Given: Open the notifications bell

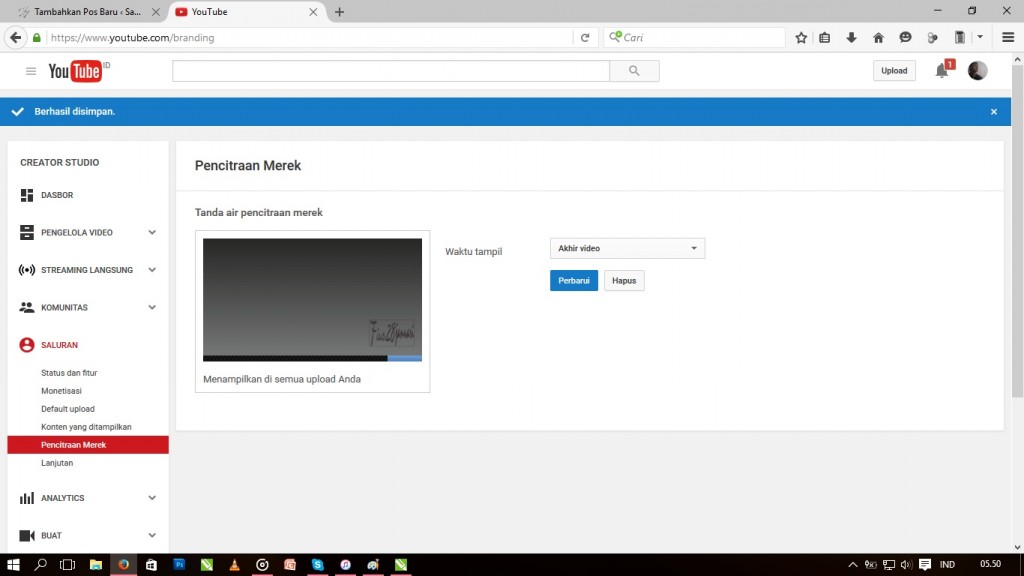Looking at the screenshot, I should pyautogui.click(x=942, y=71).
